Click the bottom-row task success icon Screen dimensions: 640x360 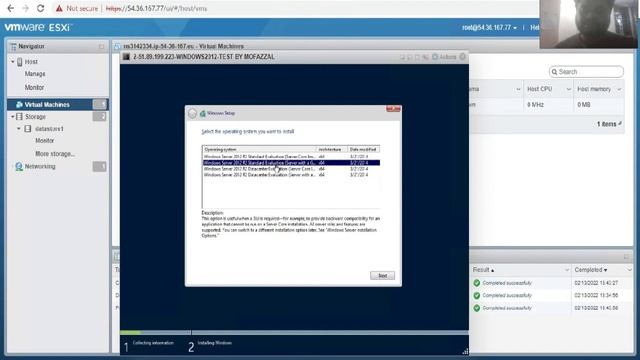(x=477, y=308)
